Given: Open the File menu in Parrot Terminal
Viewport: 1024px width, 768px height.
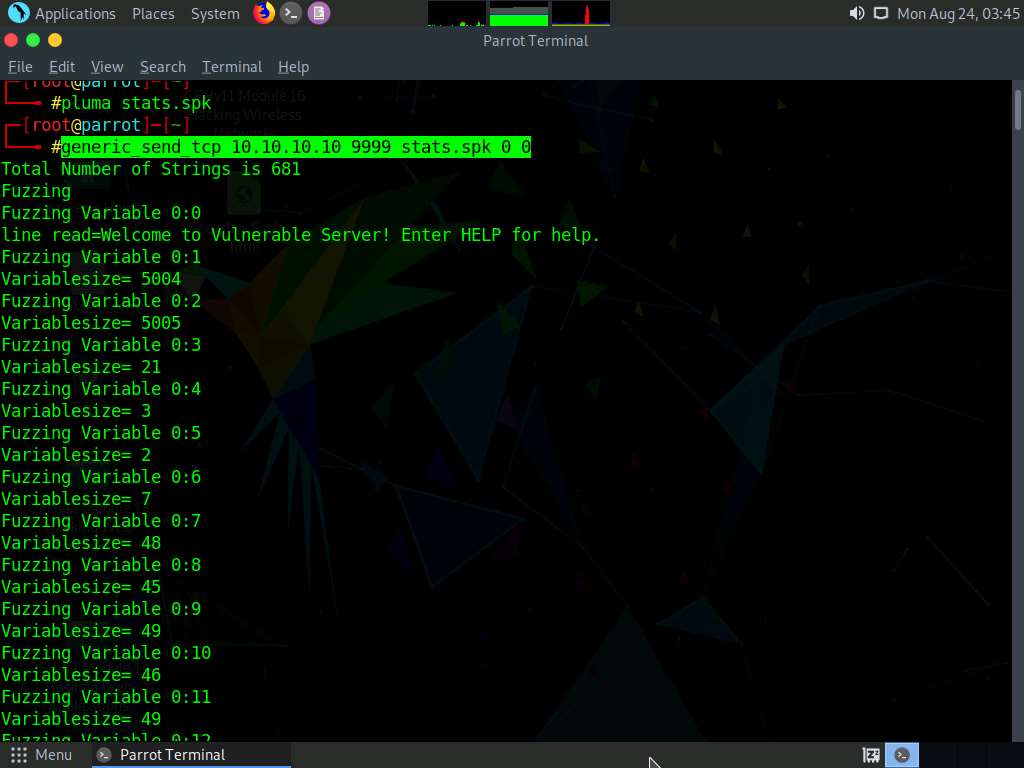Looking at the screenshot, I should pyautogui.click(x=20, y=67).
